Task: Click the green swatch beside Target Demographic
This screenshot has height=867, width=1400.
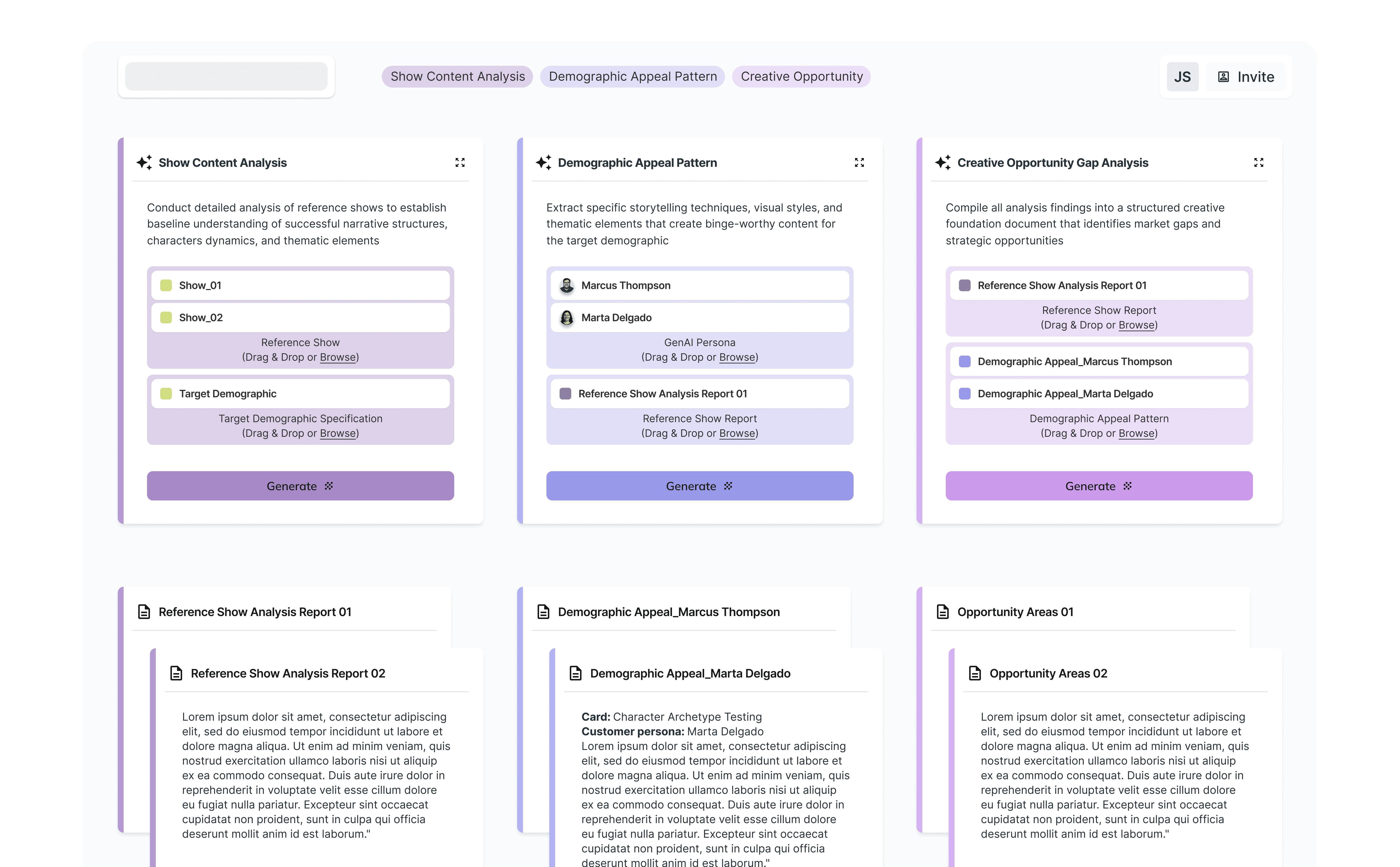Action: [166, 393]
